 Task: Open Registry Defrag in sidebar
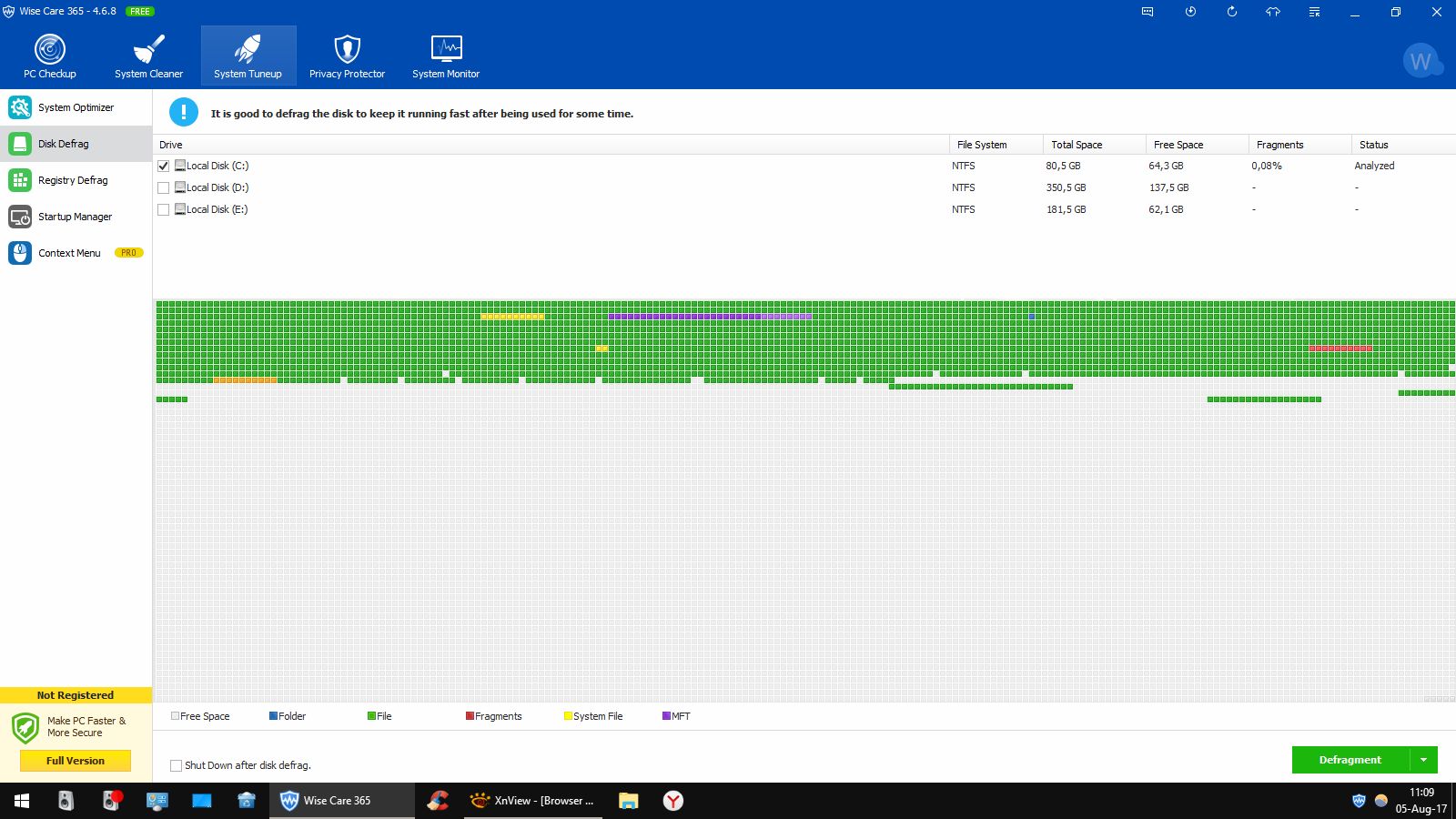pyautogui.click(x=76, y=180)
